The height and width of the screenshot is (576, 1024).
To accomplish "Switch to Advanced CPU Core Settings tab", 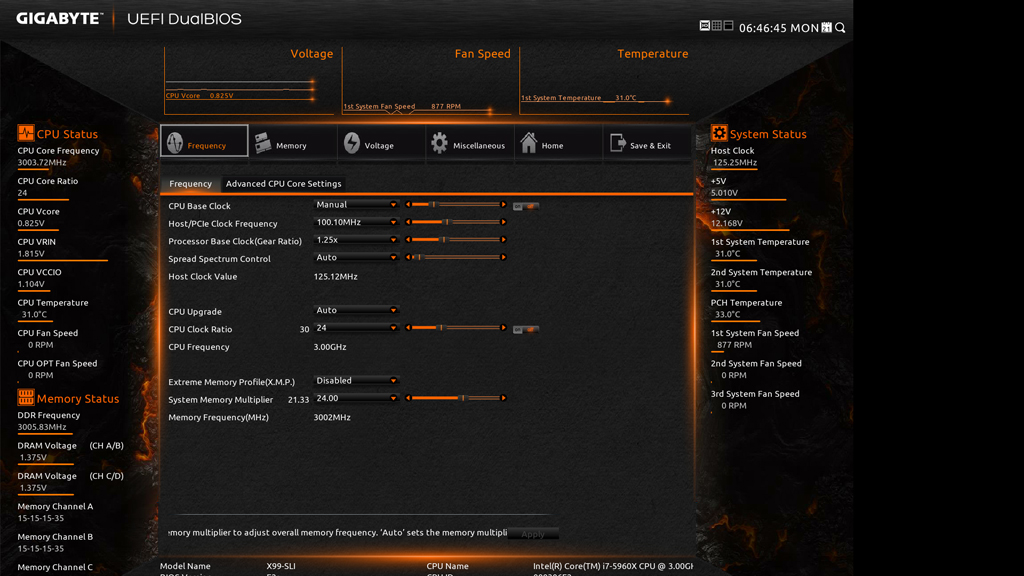I will coord(283,184).
